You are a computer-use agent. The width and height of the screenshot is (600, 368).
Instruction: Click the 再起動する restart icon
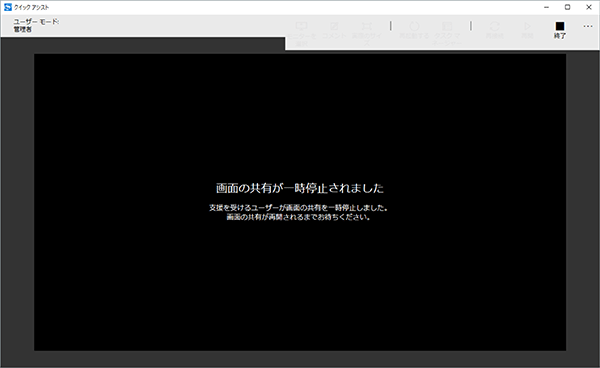click(414, 26)
